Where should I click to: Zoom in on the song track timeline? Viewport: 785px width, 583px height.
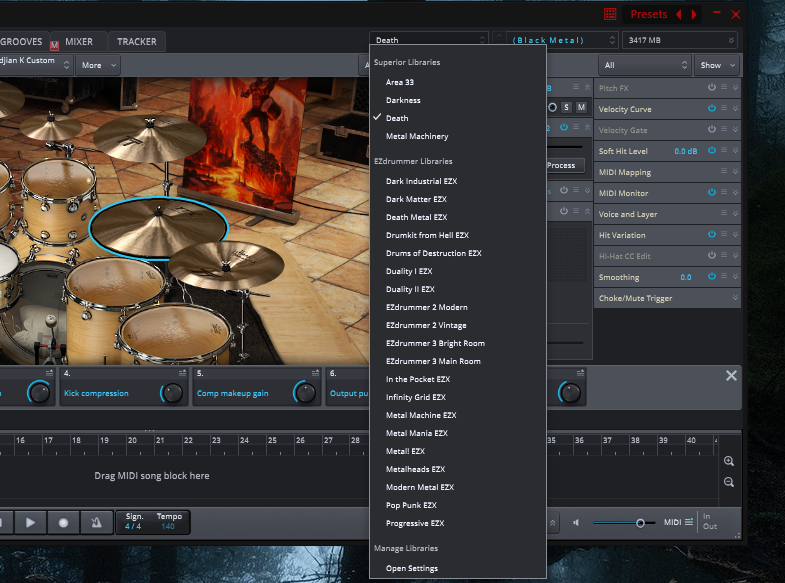729,461
